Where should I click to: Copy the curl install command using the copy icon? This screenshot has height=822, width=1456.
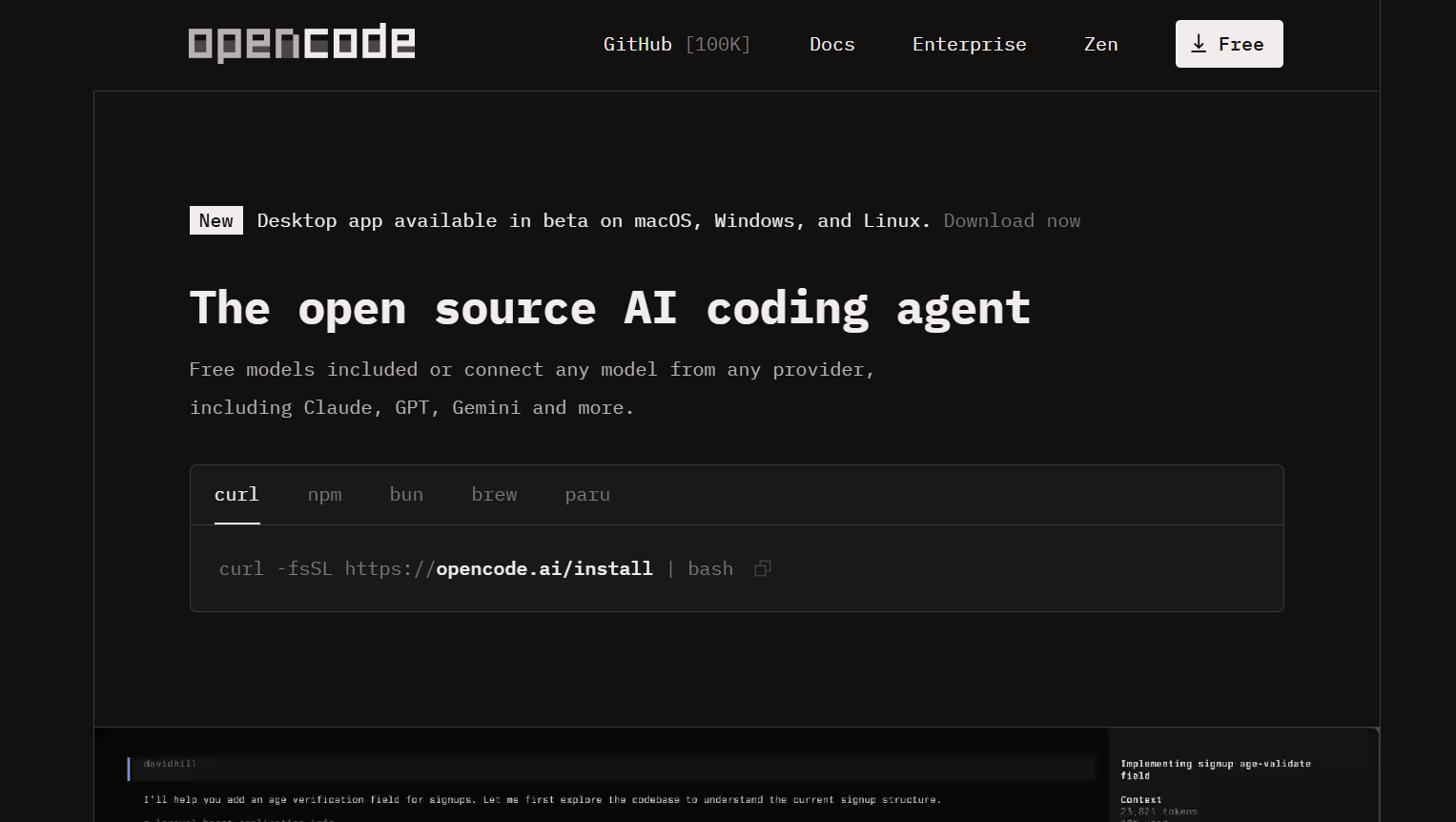click(x=763, y=569)
